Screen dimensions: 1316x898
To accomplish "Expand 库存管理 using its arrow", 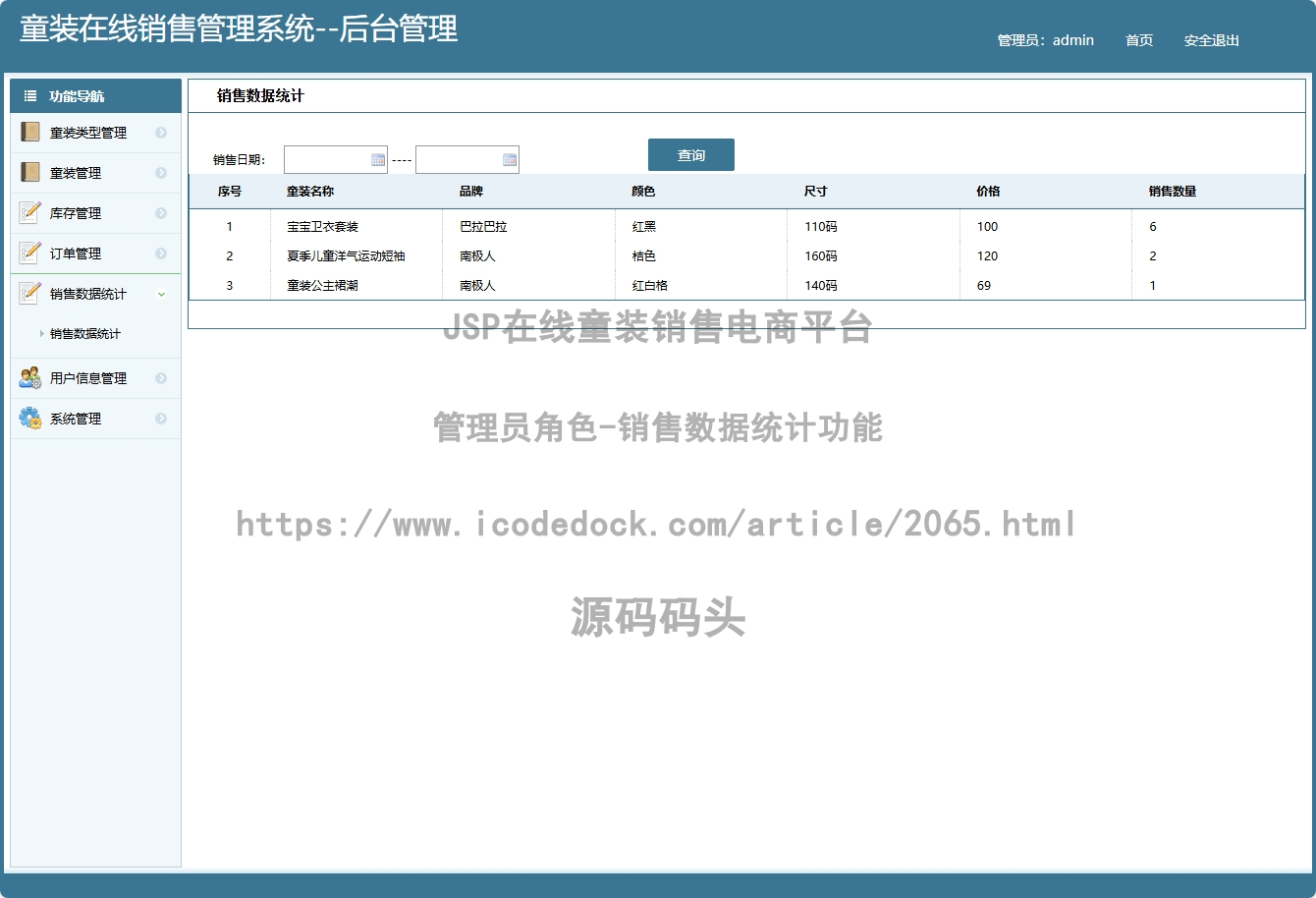I will 161,213.
